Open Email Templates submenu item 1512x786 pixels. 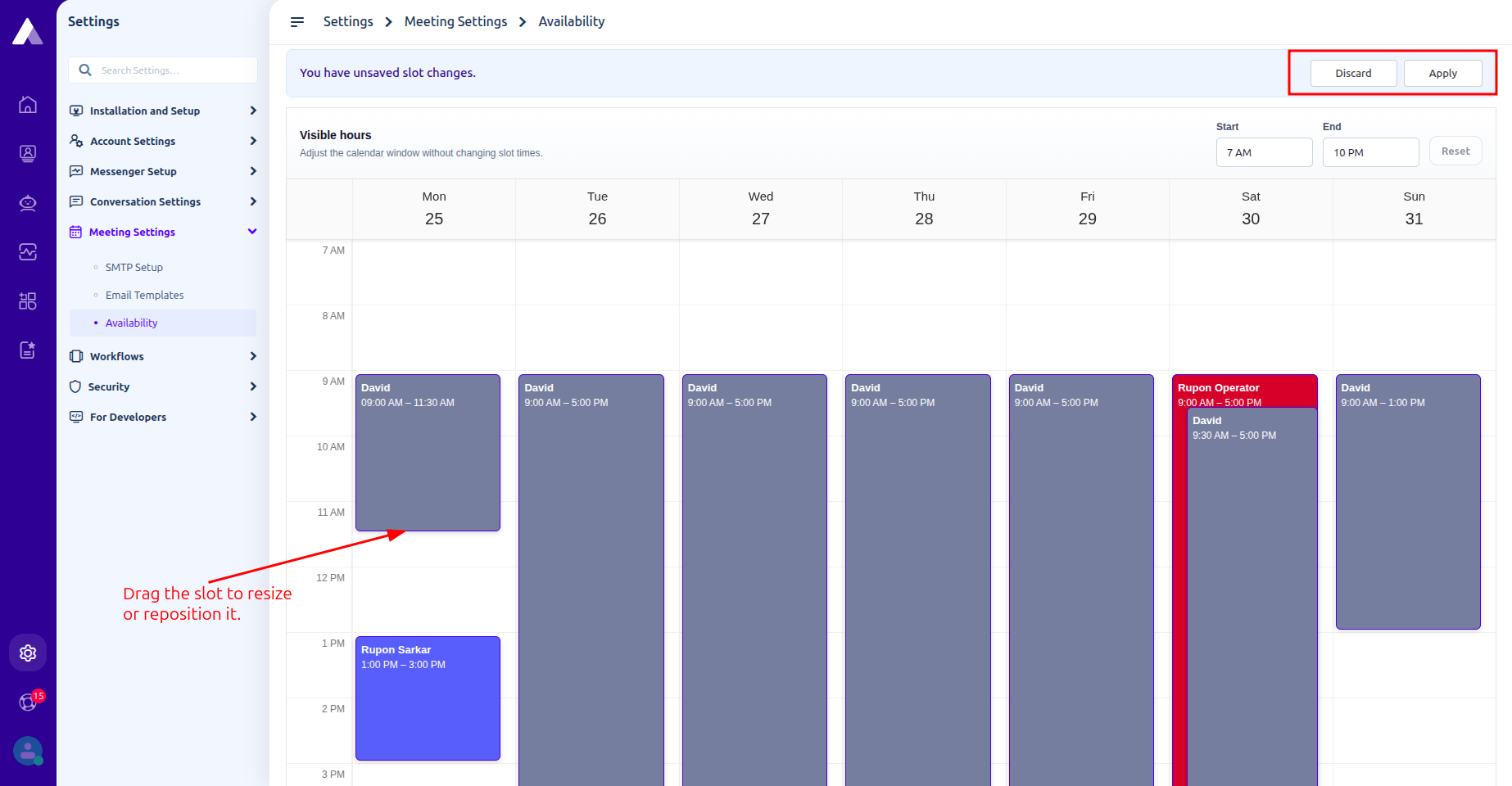point(145,295)
